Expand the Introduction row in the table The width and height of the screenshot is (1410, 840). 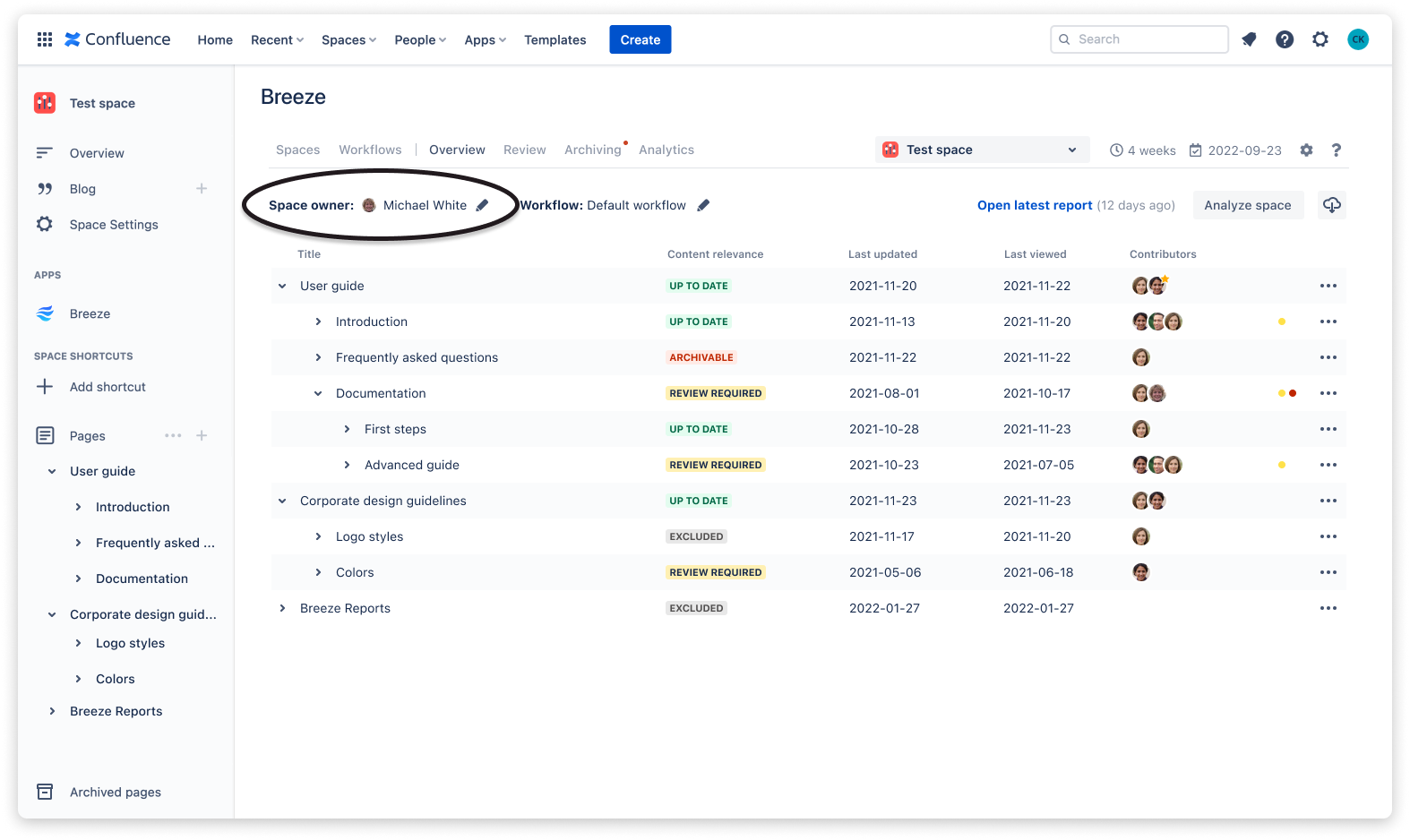(318, 321)
